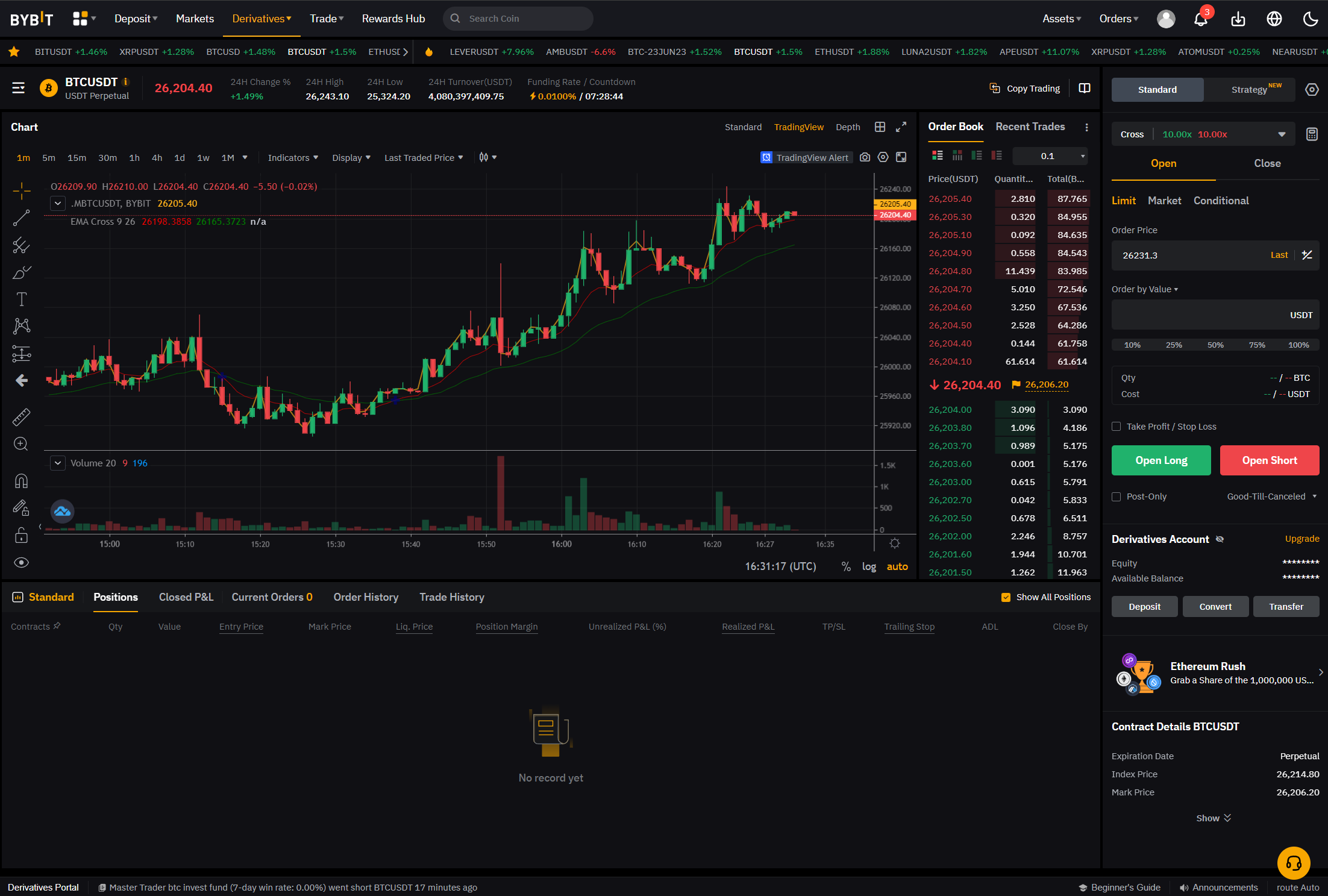Open the notifications bell
Viewport: 1328px width, 896px height.
point(1201,19)
